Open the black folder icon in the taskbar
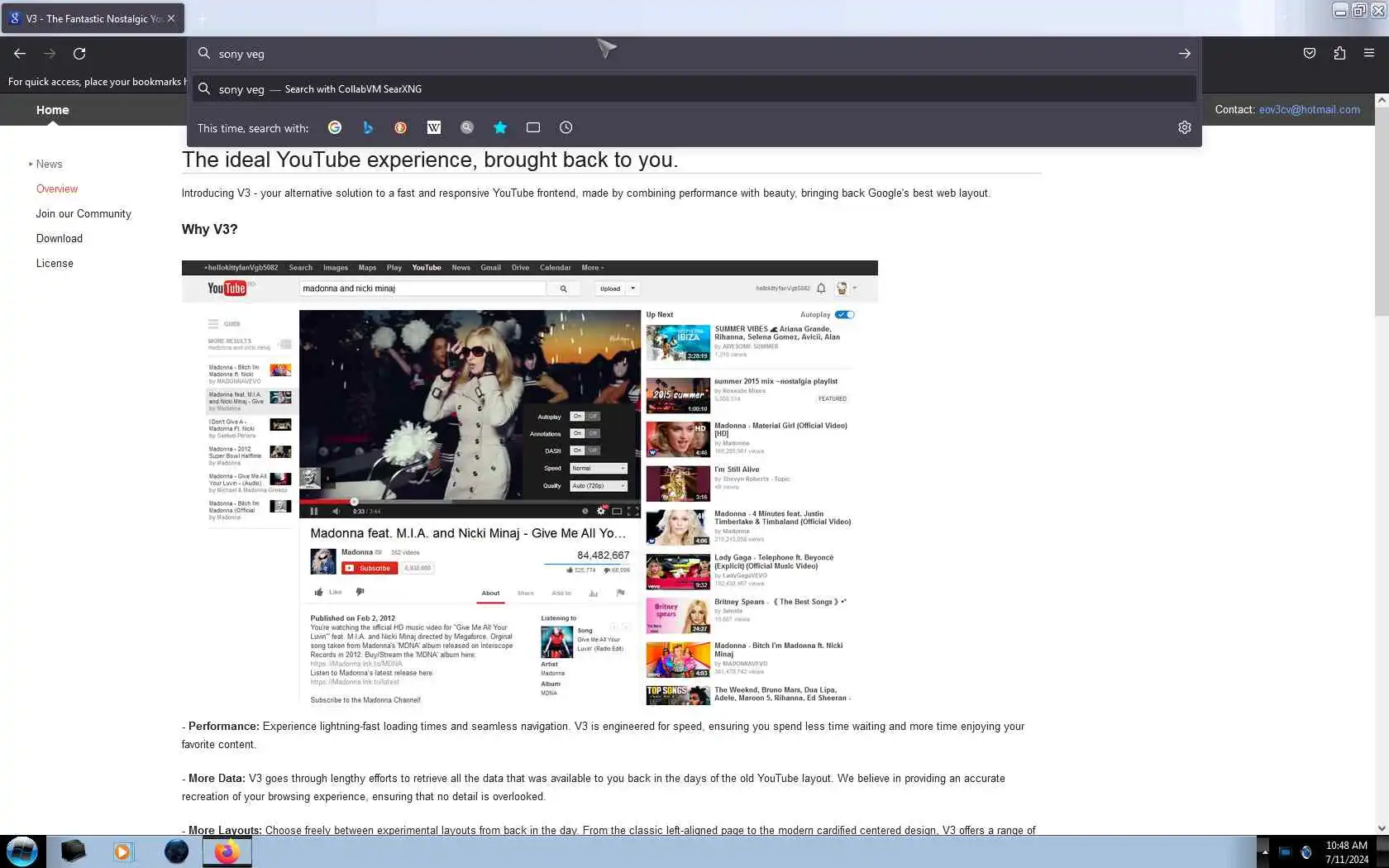 [74, 851]
